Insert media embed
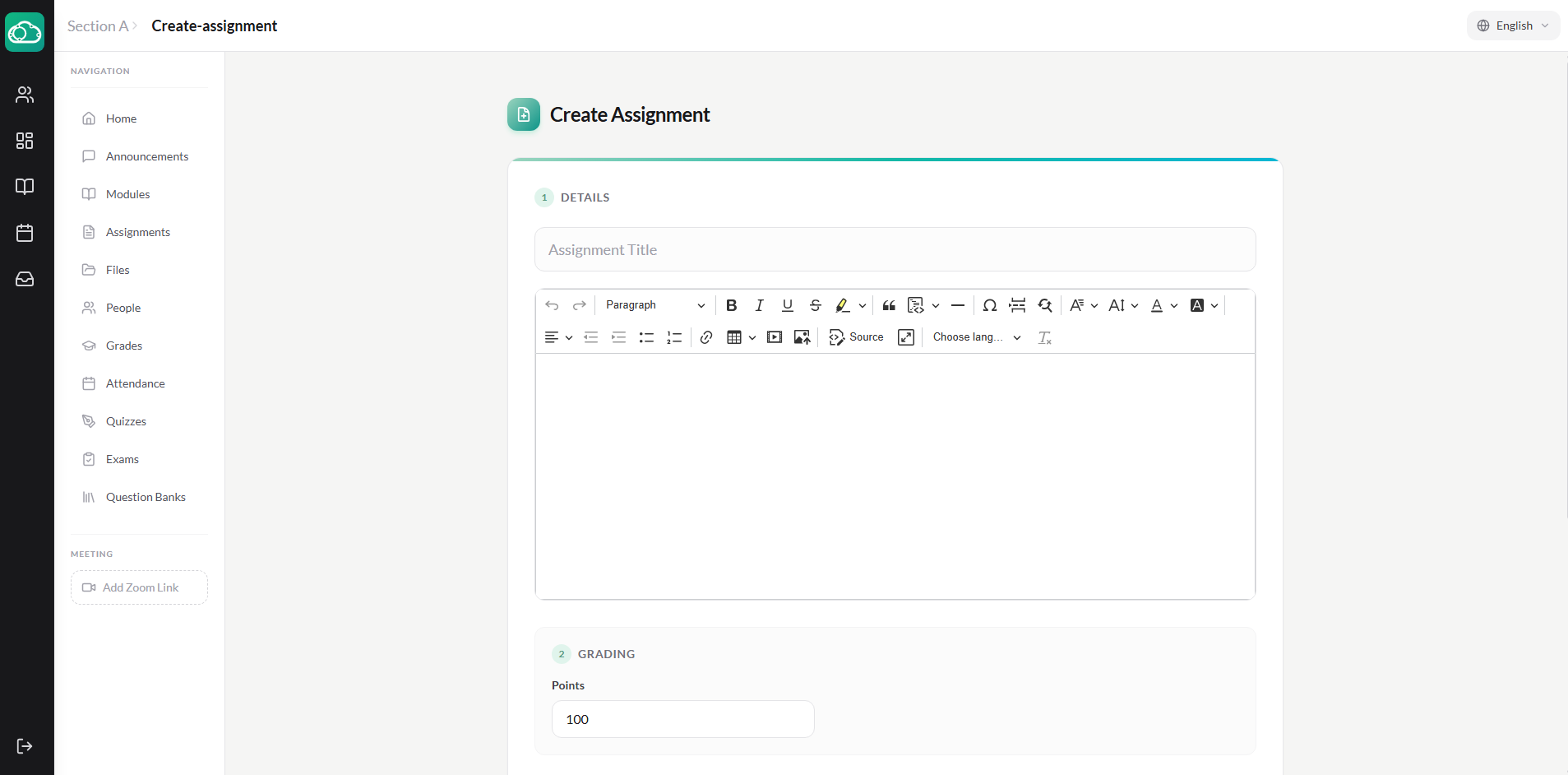The height and width of the screenshot is (775, 1568). click(x=775, y=337)
